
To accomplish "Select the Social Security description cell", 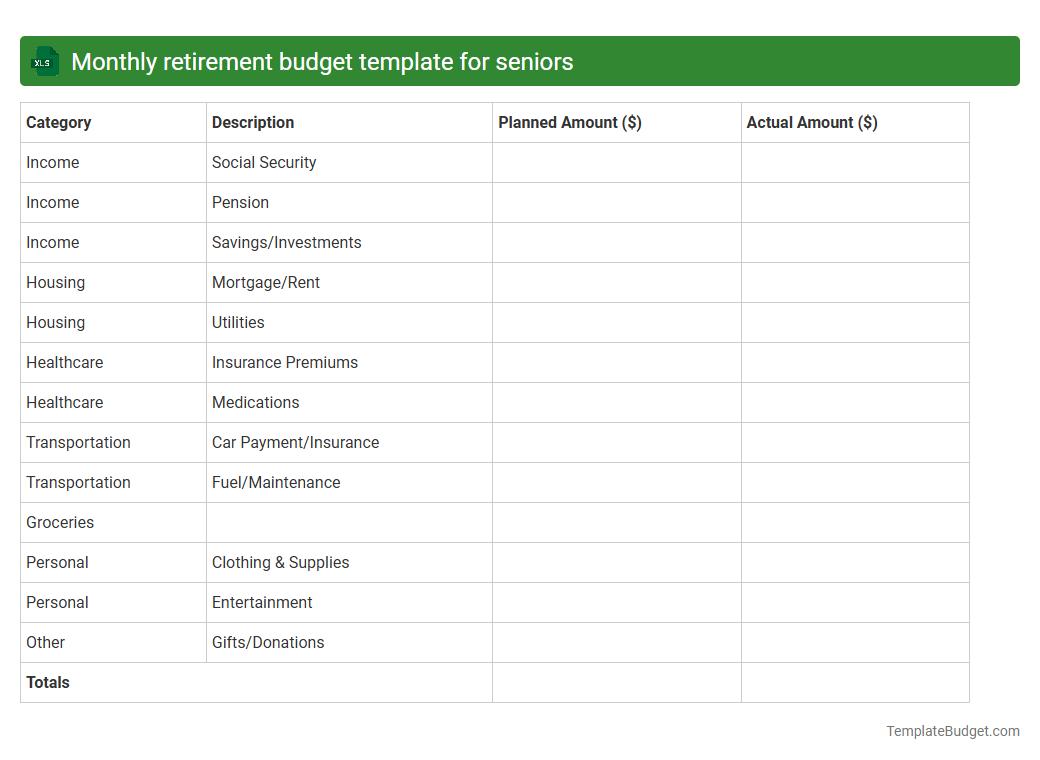I will [x=263, y=162].
